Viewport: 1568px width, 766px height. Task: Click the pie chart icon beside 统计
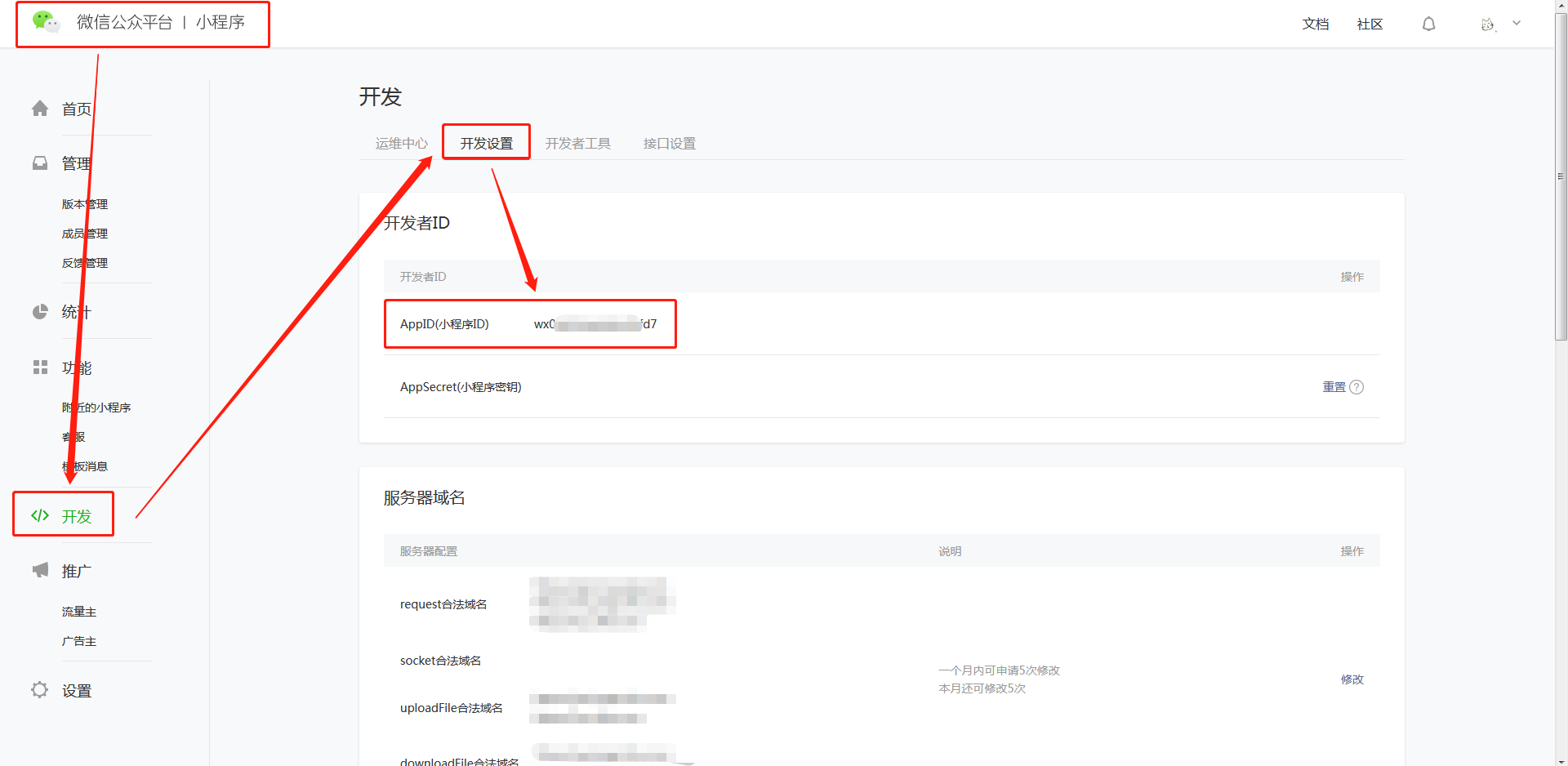40,312
